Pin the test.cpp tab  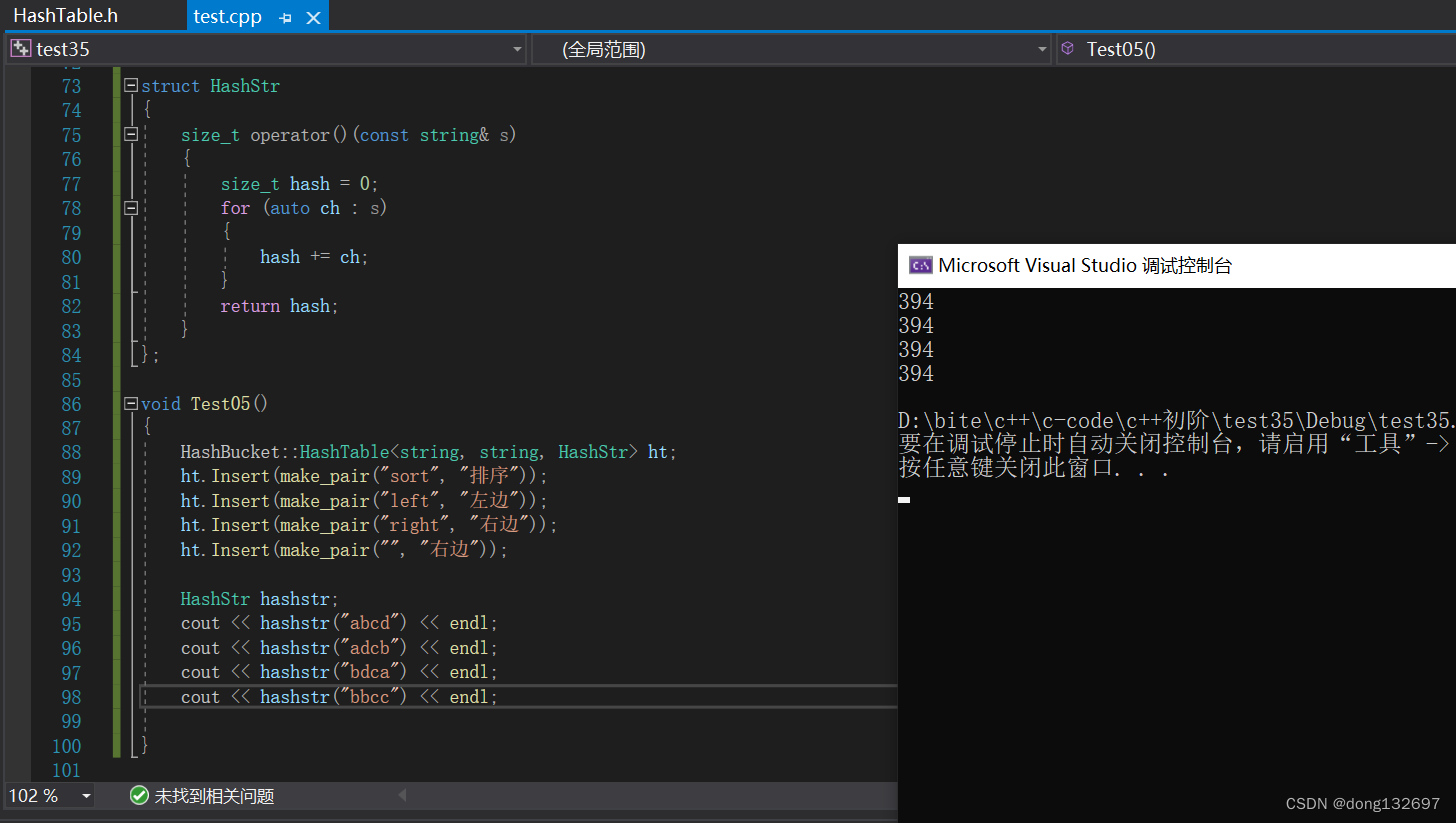[x=285, y=18]
